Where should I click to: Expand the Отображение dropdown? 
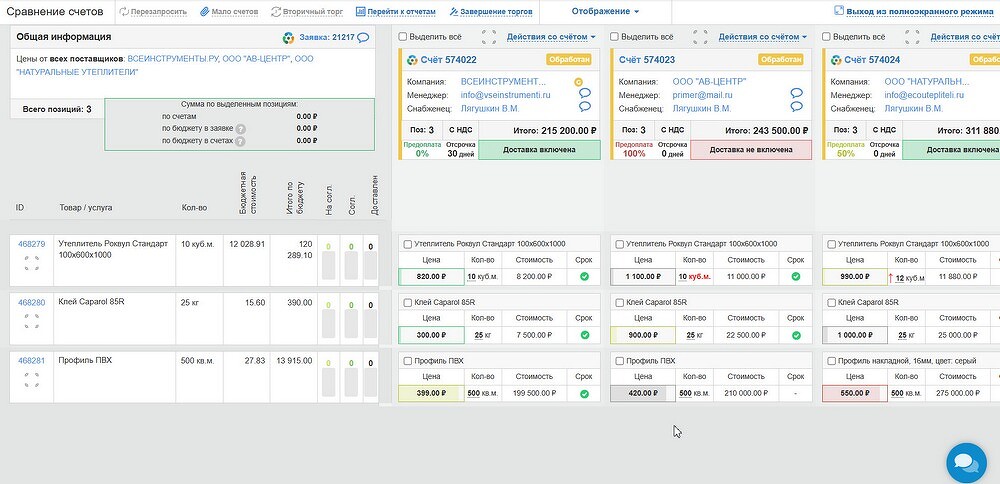(x=605, y=12)
